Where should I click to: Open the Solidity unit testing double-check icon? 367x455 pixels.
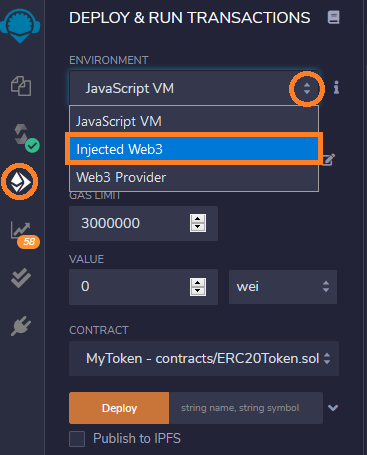coord(21,278)
